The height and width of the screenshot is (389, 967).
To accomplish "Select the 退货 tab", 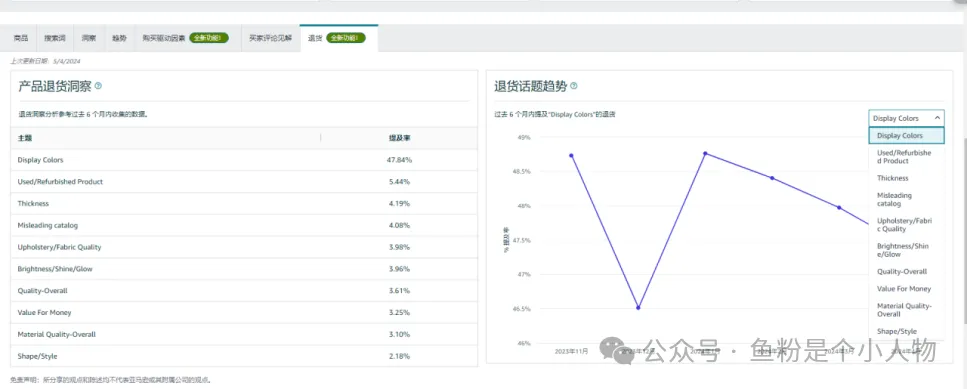I will click(339, 38).
